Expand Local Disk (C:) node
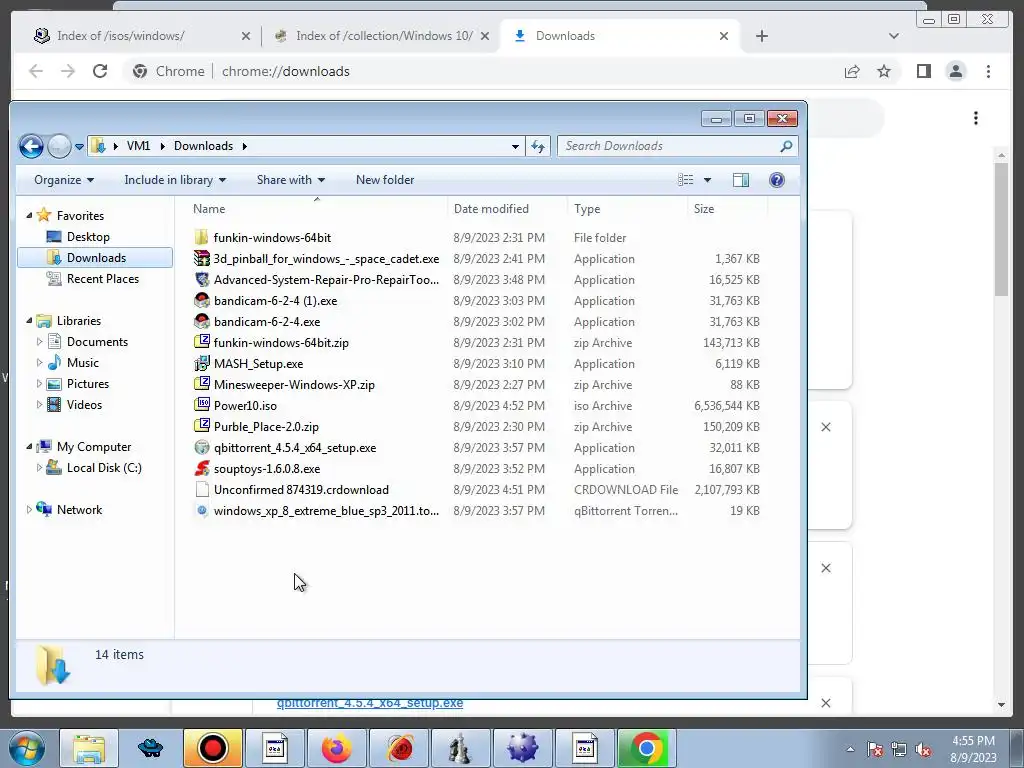Screen dimensions: 1024x768 click(x=39, y=468)
